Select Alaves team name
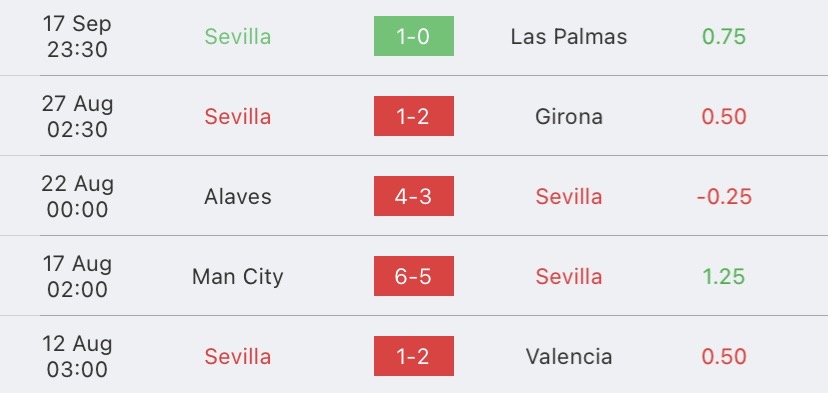 pyautogui.click(x=238, y=196)
